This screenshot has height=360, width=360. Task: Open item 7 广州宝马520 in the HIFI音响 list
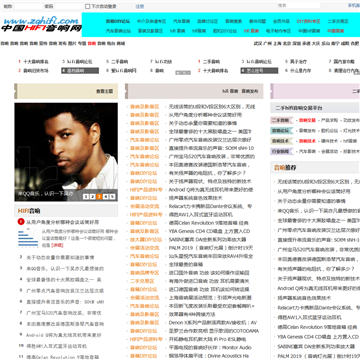(x=64, y=313)
